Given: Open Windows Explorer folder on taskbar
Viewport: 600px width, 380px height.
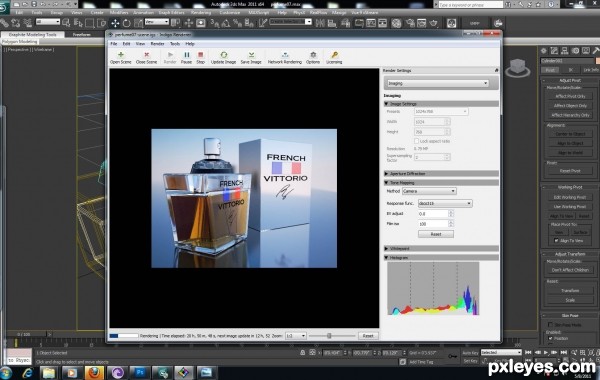Looking at the screenshot, I should [49, 372].
